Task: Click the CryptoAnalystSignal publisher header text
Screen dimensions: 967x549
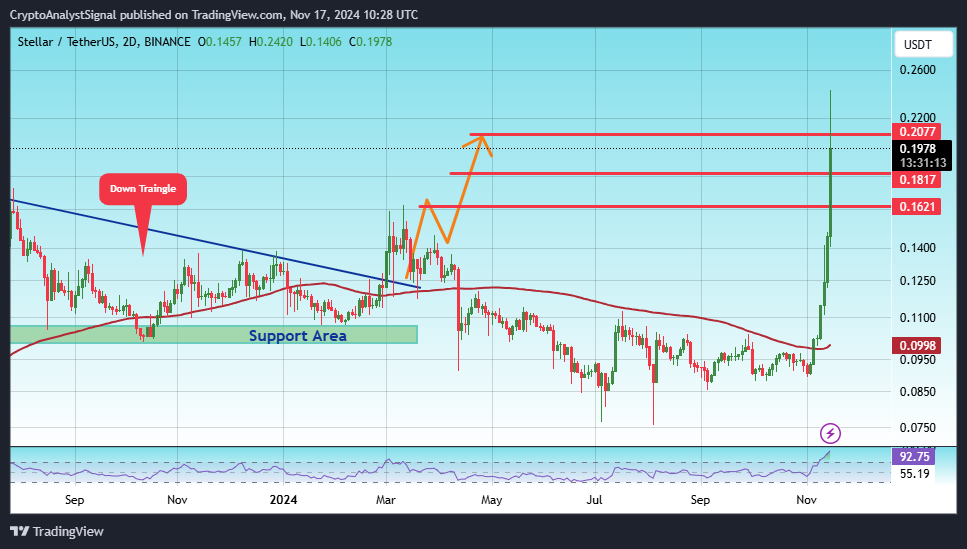Action: pyautogui.click(x=214, y=15)
